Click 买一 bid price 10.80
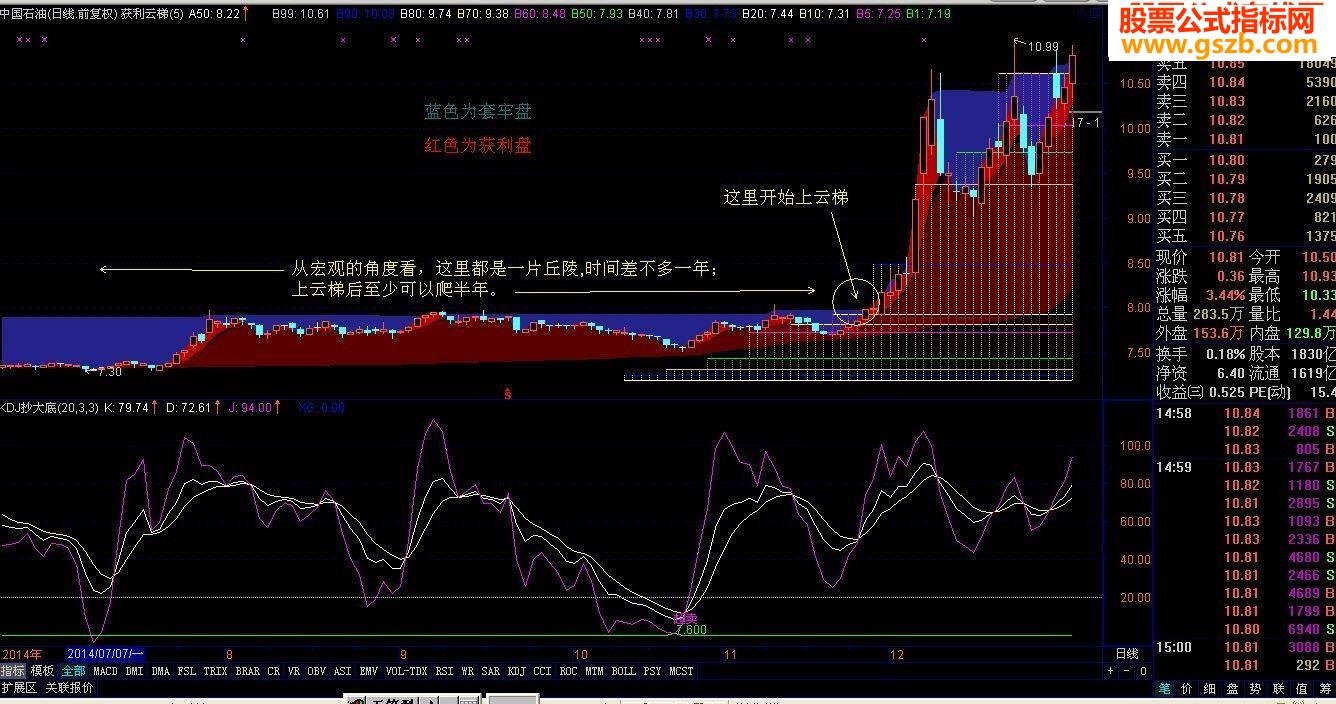 (x=1227, y=160)
